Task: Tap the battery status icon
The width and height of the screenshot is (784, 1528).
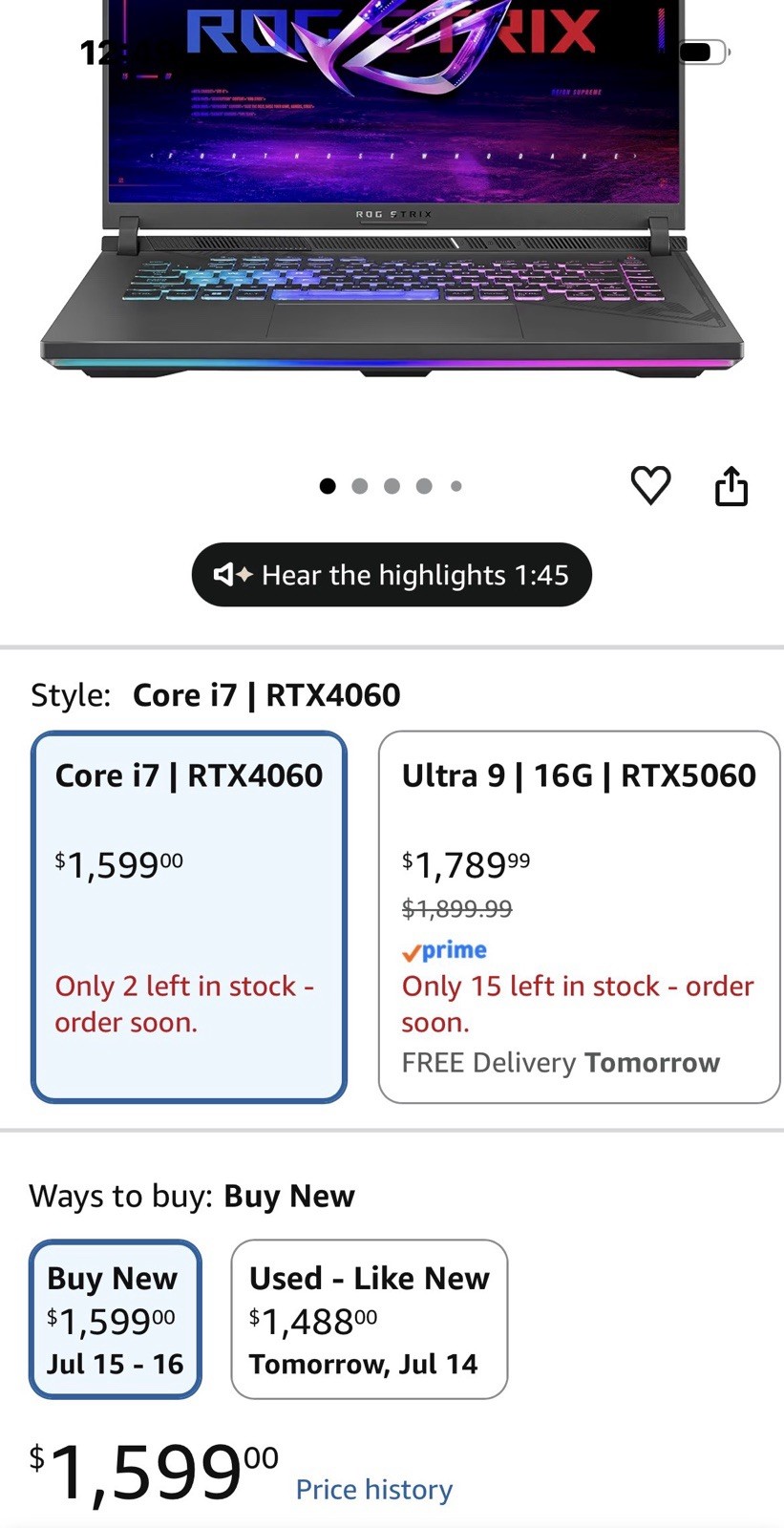Action: coord(704,52)
